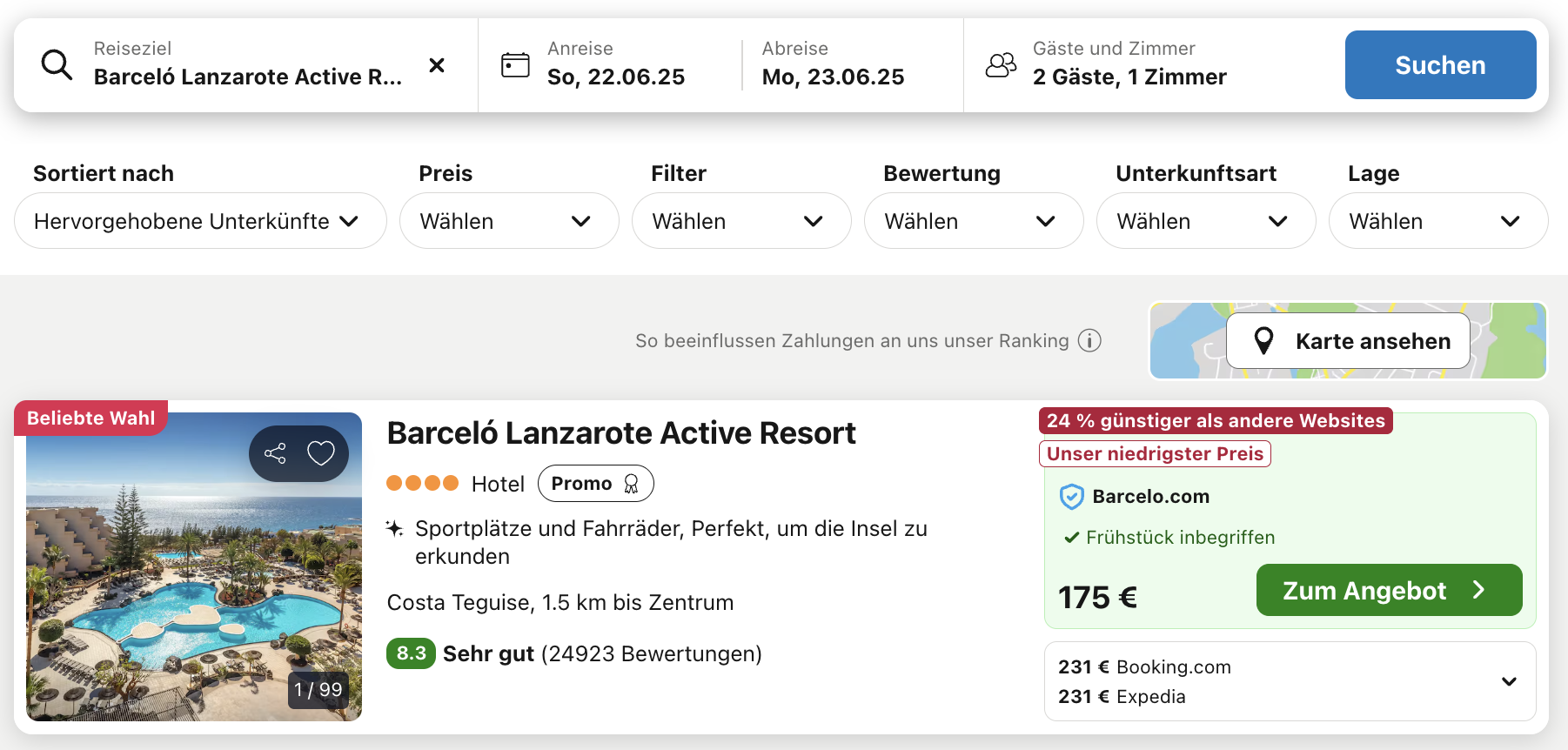Click the 231 € Expedia offer
Viewport: 1568px width, 750px height.
1122,696
